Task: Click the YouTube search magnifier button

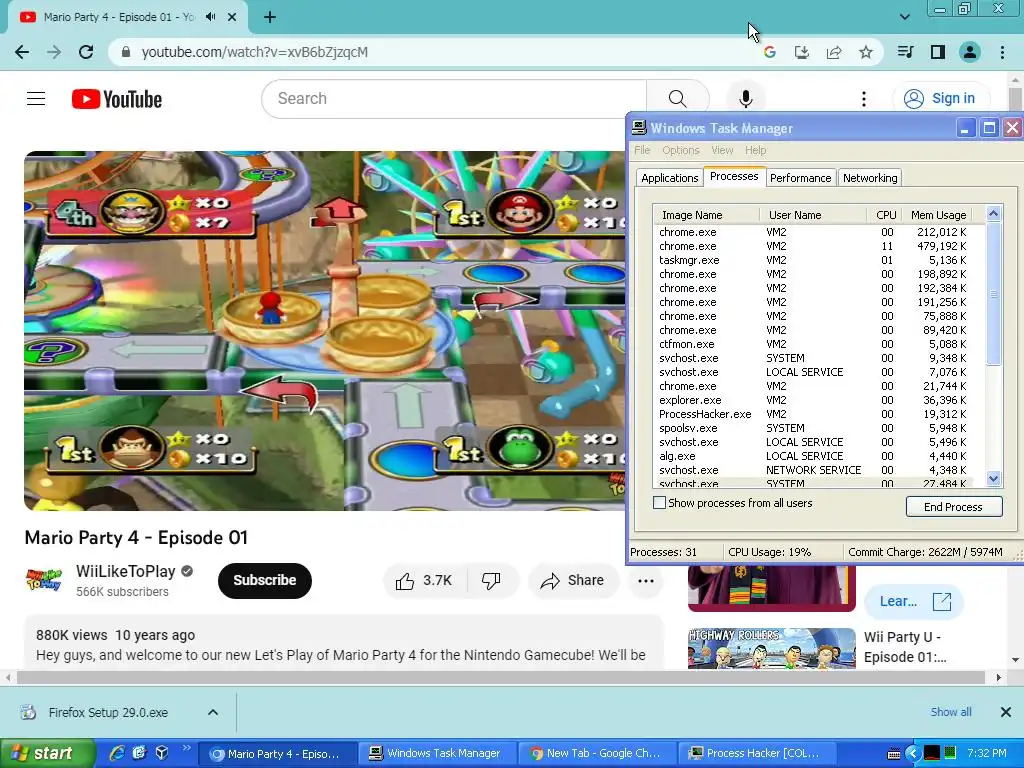Action: coord(678,99)
